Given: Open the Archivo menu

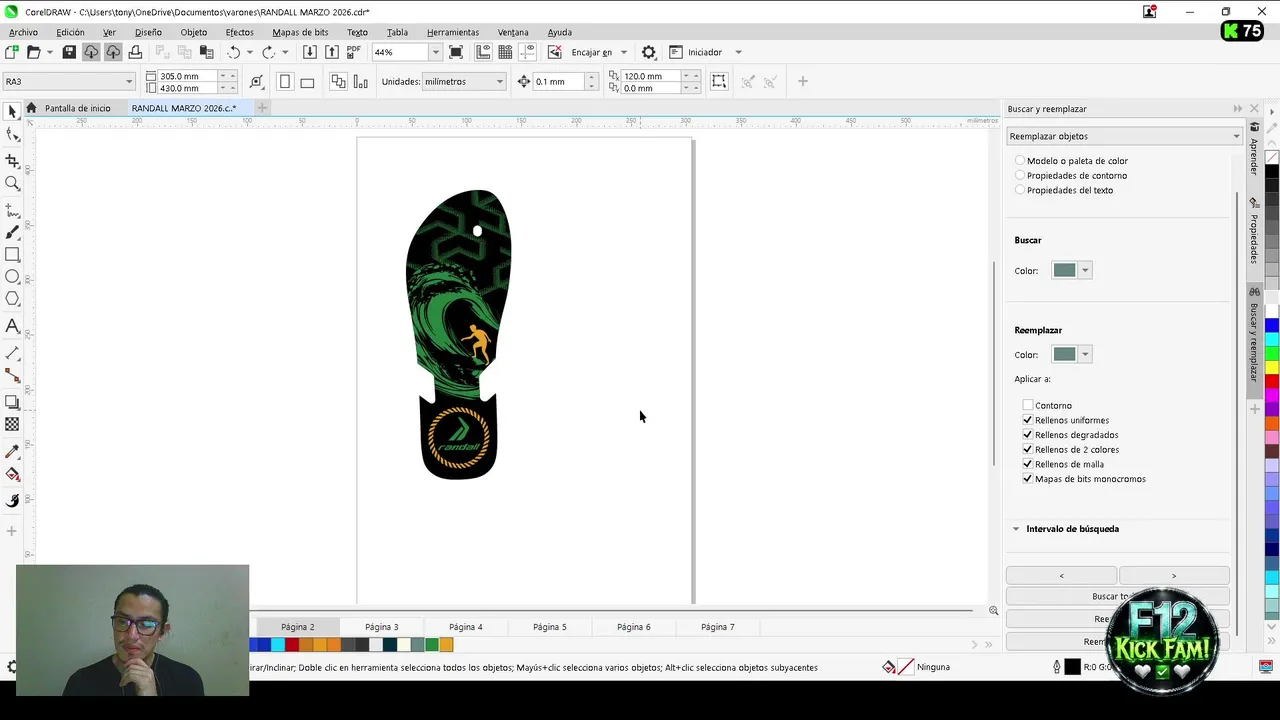Looking at the screenshot, I should pyautogui.click(x=23, y=32).
